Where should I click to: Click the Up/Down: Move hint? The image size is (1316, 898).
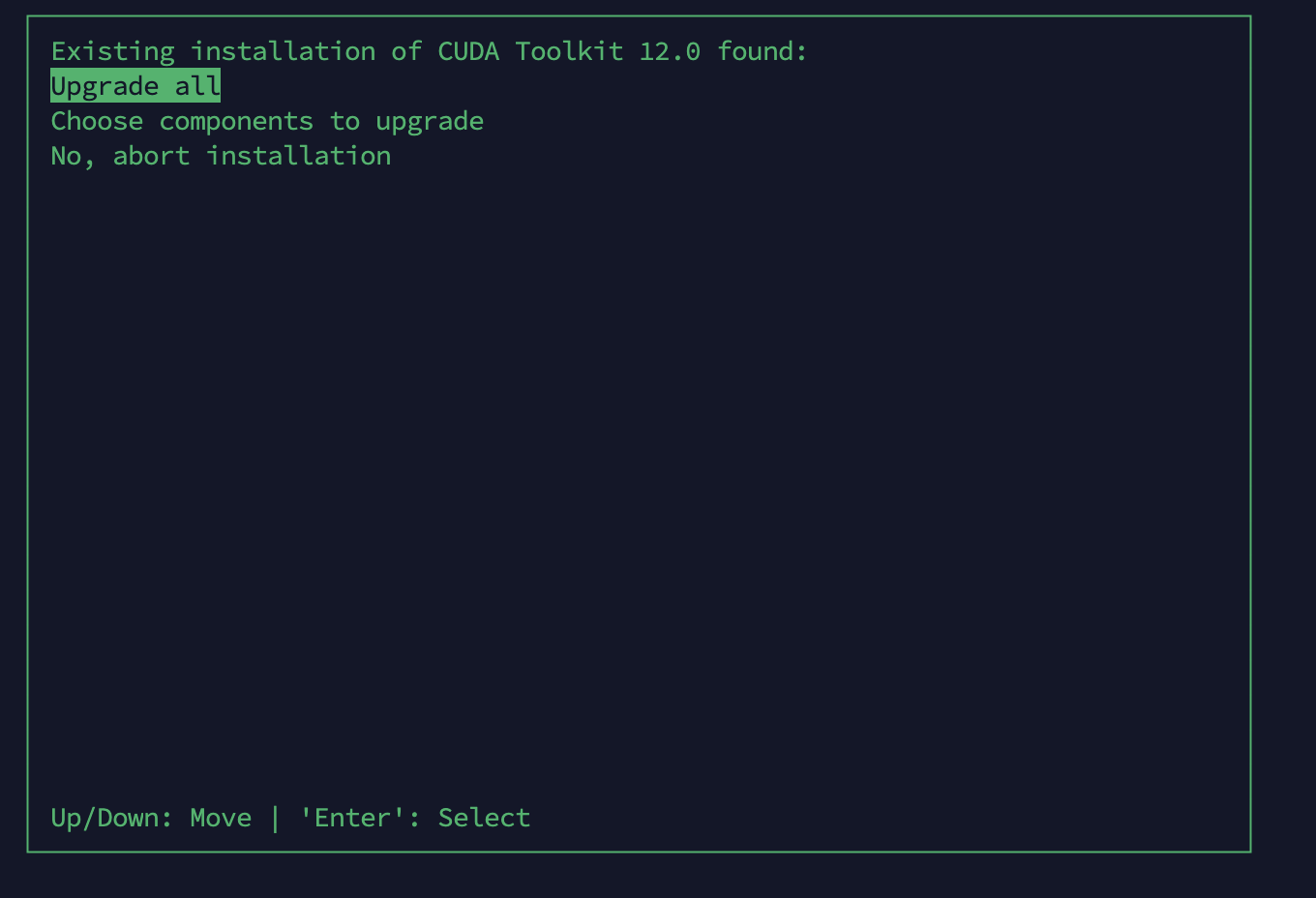[151, 819]
